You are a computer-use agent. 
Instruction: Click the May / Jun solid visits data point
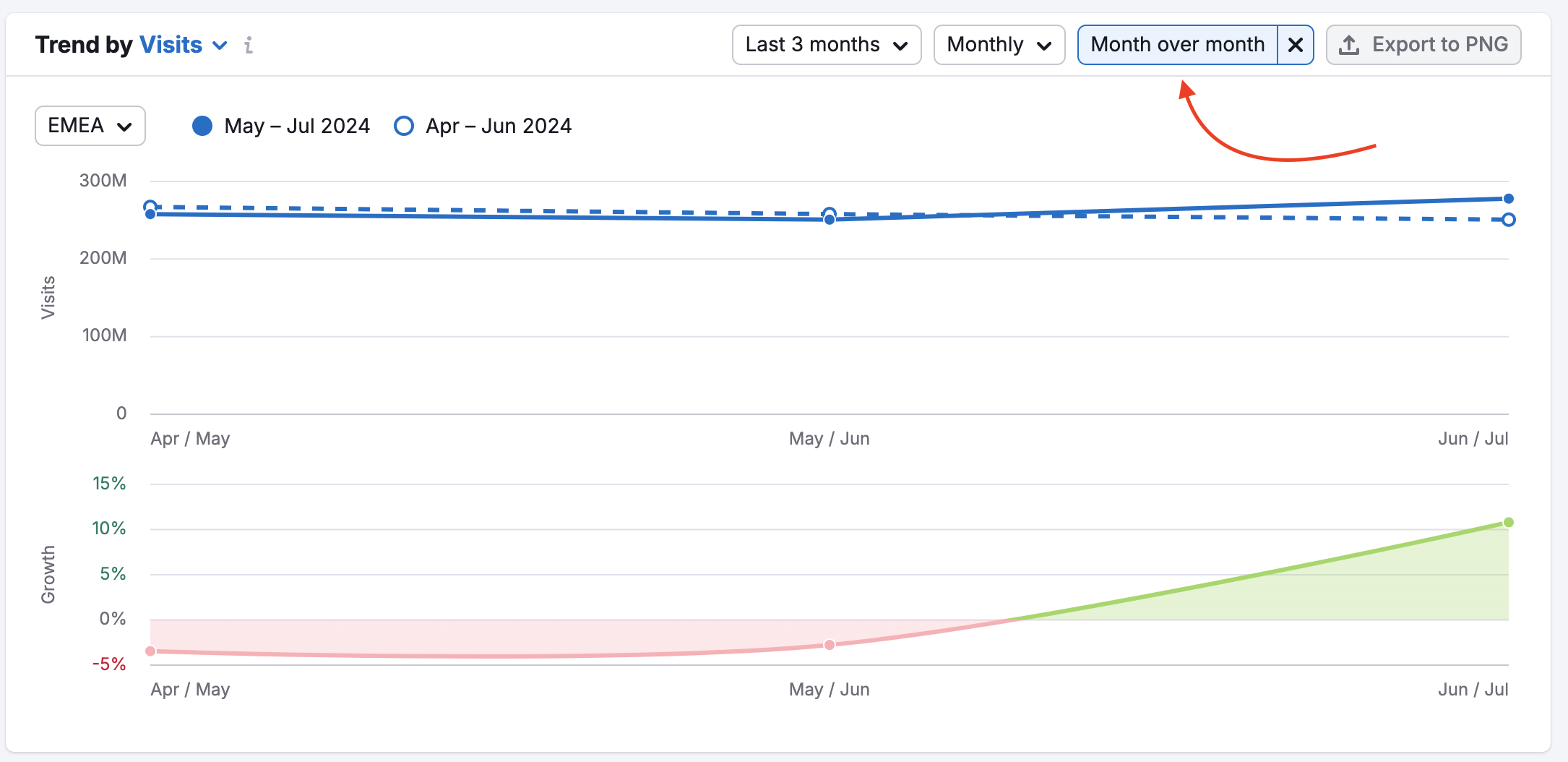tap(830, 220)
